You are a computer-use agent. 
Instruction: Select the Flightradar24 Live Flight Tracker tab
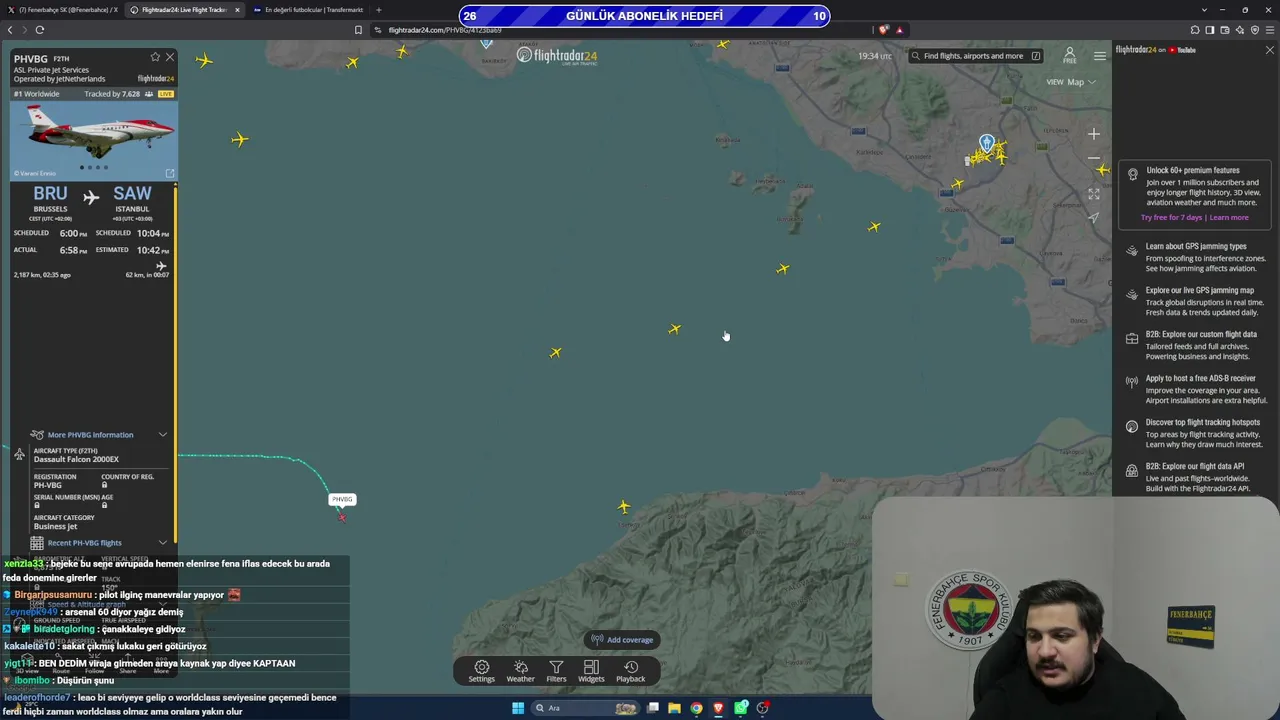pyautogui.click(x=186, y=10)
